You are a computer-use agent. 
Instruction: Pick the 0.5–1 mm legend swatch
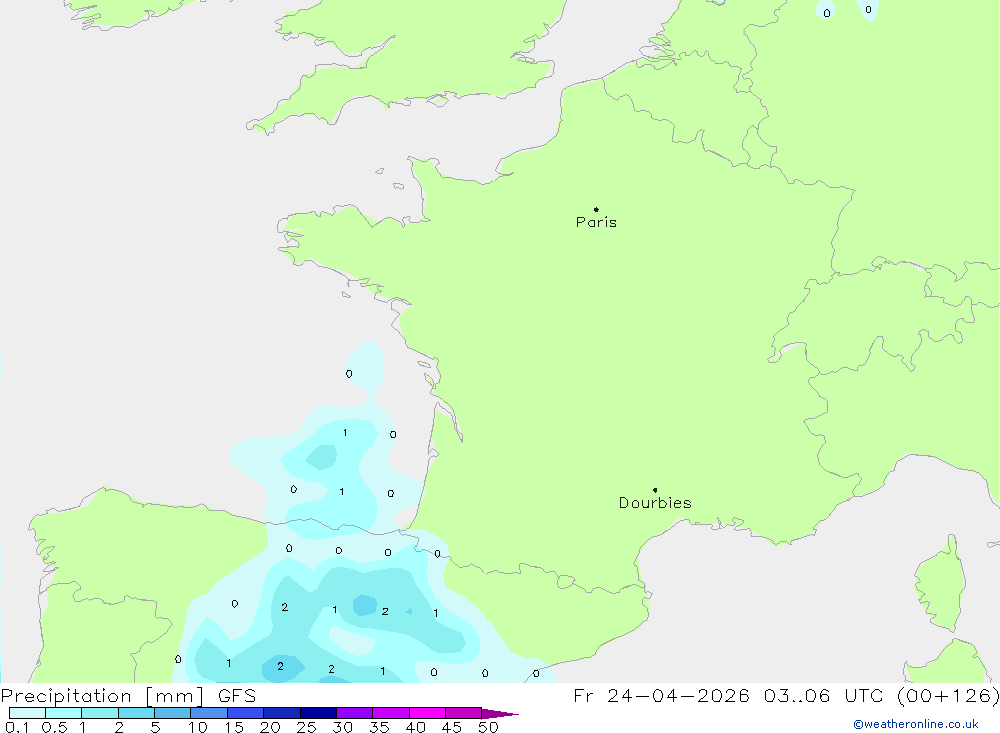click(x=64, y=713)
